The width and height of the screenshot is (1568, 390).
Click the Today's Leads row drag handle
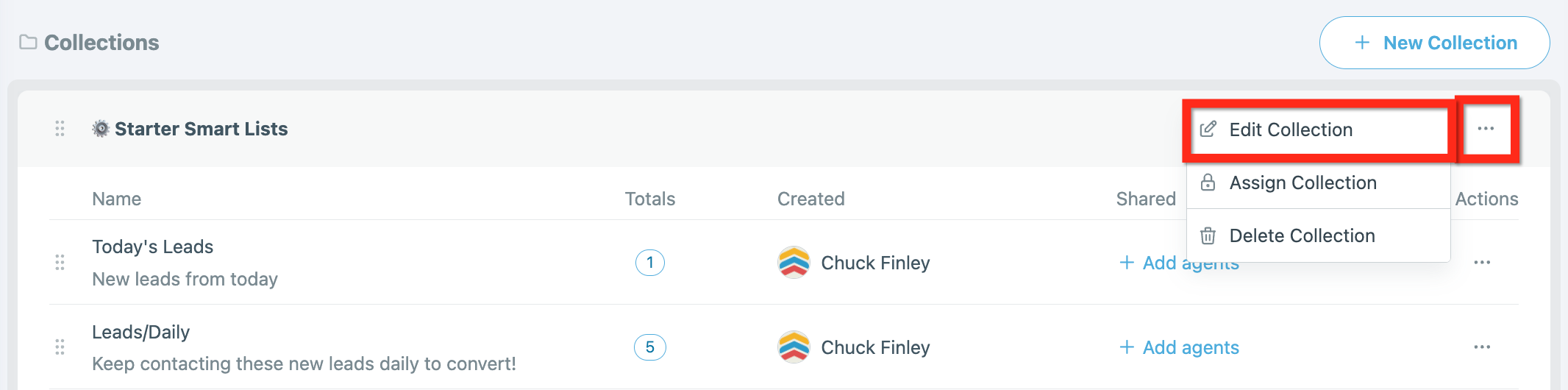pos(60,263)
